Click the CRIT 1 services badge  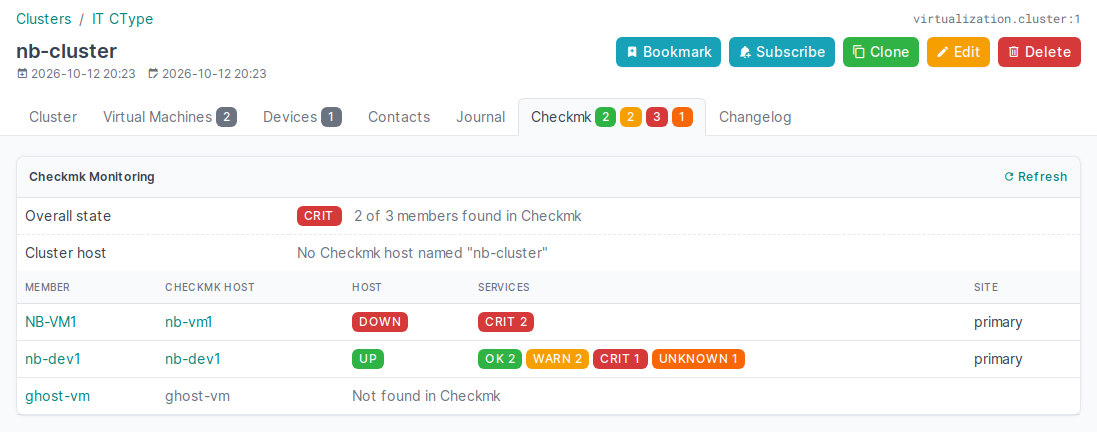point(621,359)
